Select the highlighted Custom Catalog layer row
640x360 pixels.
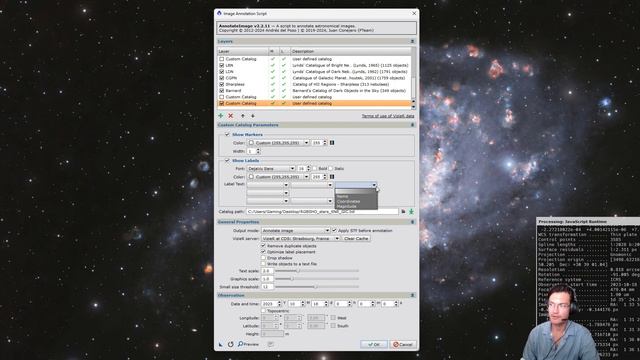tap(314, 103)
